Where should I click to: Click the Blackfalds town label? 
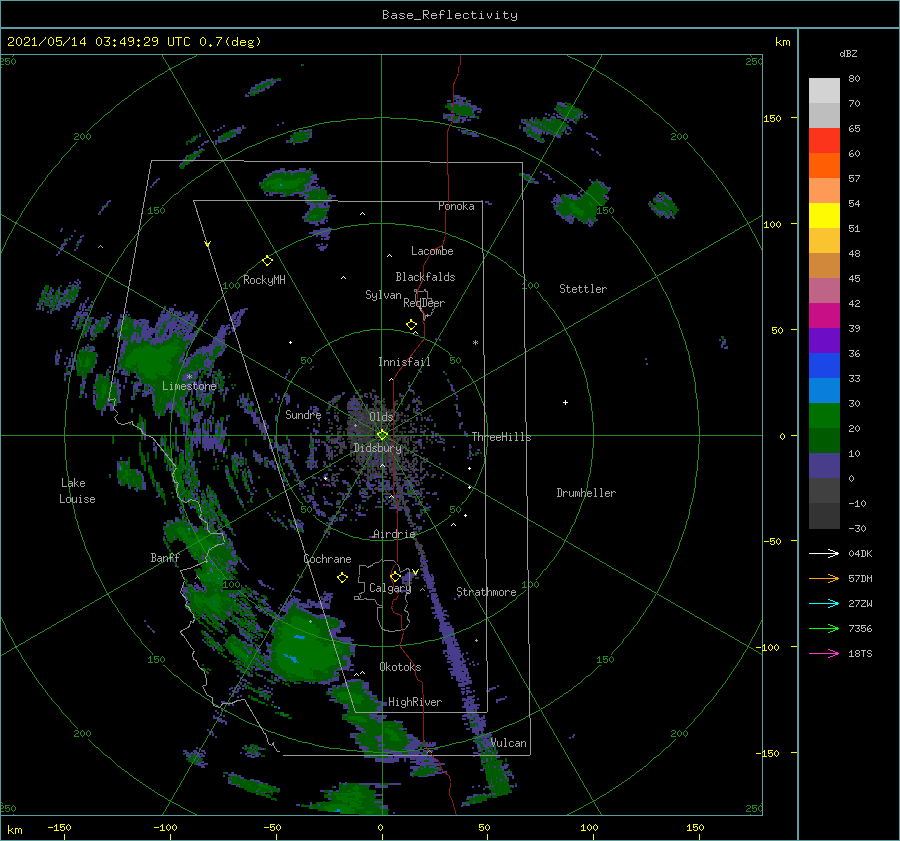click(x=425, y=277)
